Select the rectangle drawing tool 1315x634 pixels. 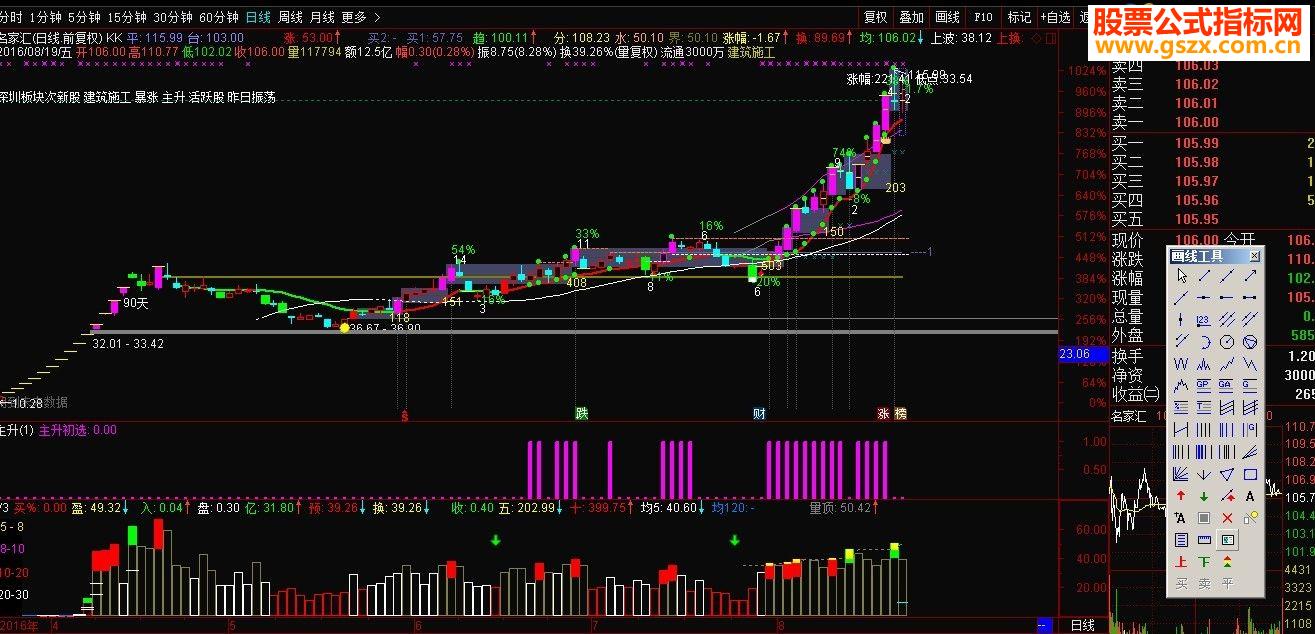1250,473
